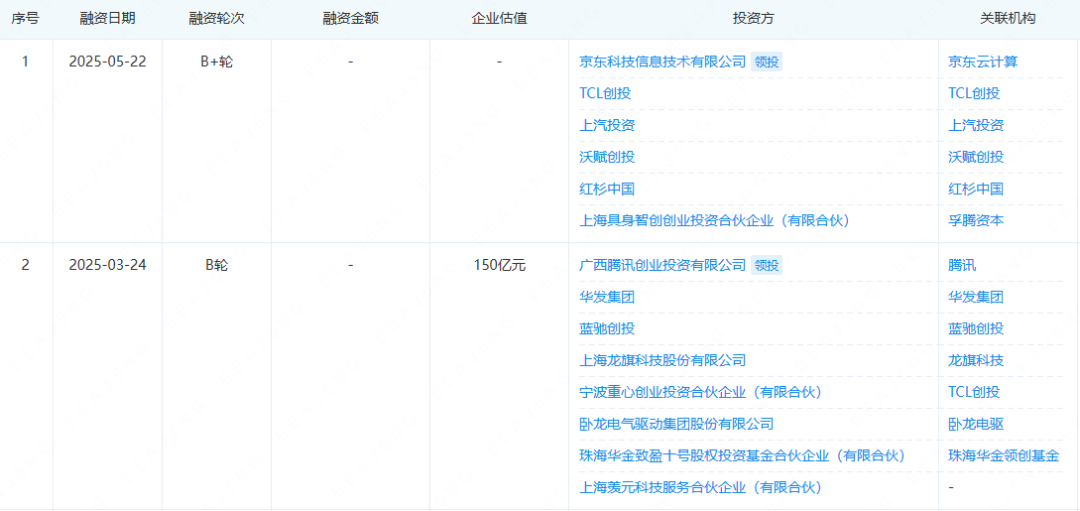The width and height of the screenshot is (1080, 511).
Task: Open the 京东云计算 related institution link
Action: [983, 62]
